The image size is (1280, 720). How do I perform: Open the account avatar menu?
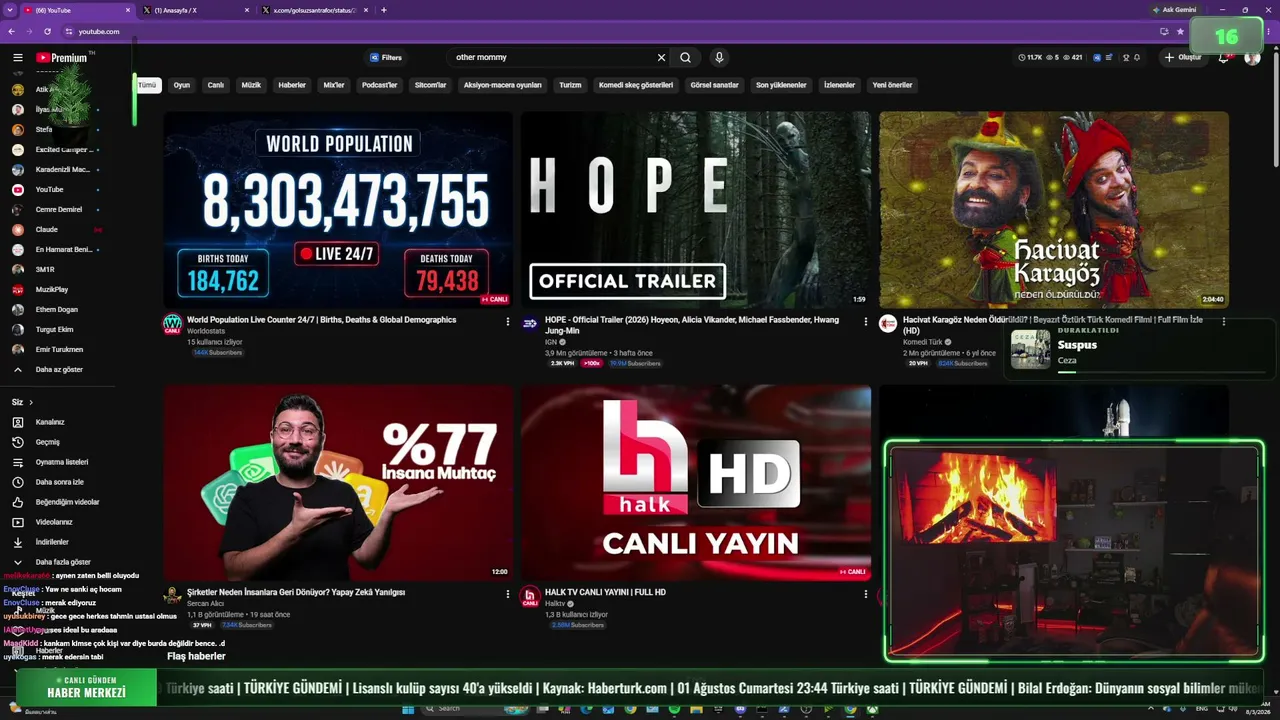(x=1252, y=58)
